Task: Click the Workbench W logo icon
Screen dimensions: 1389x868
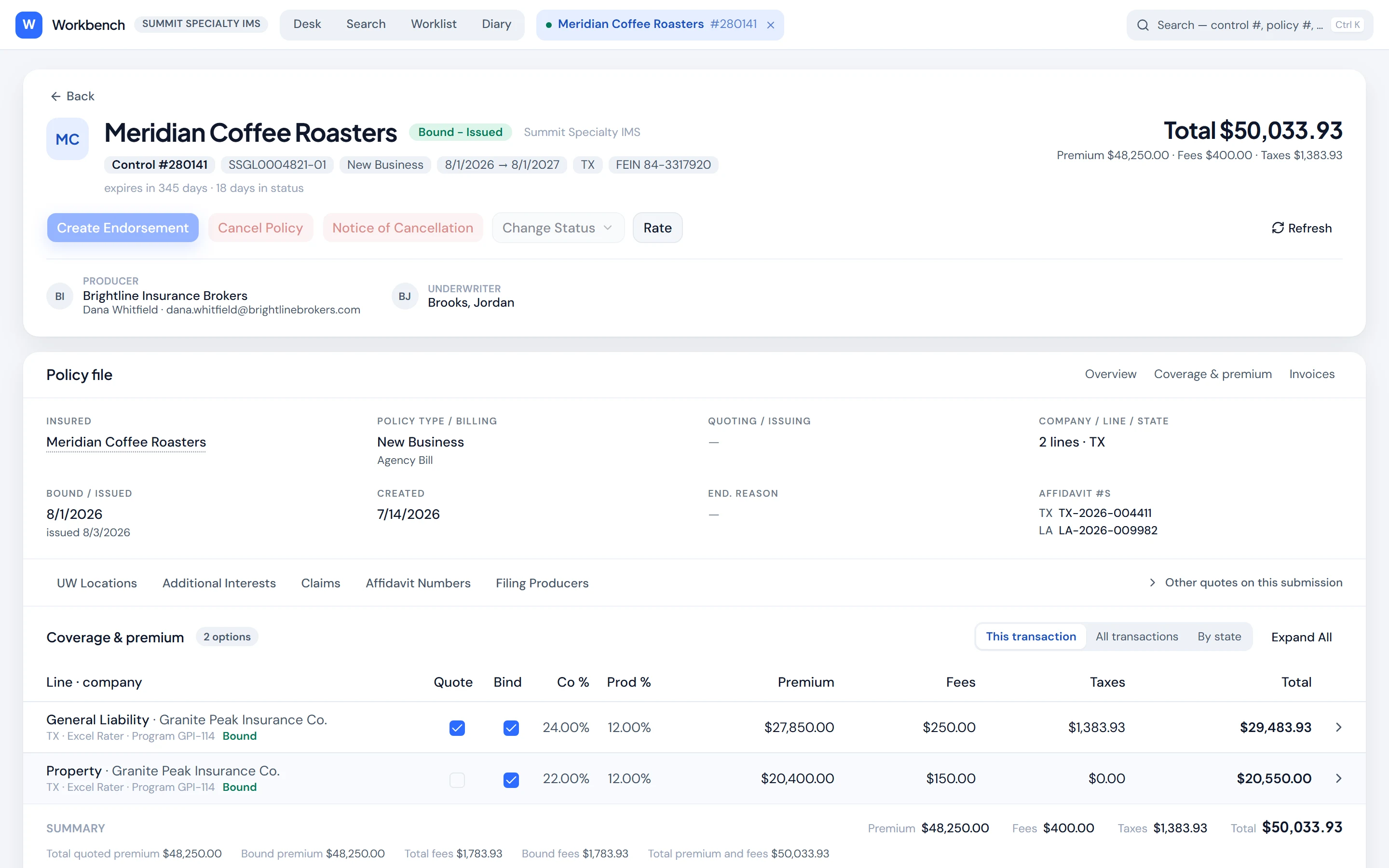Action: [29, 25]
